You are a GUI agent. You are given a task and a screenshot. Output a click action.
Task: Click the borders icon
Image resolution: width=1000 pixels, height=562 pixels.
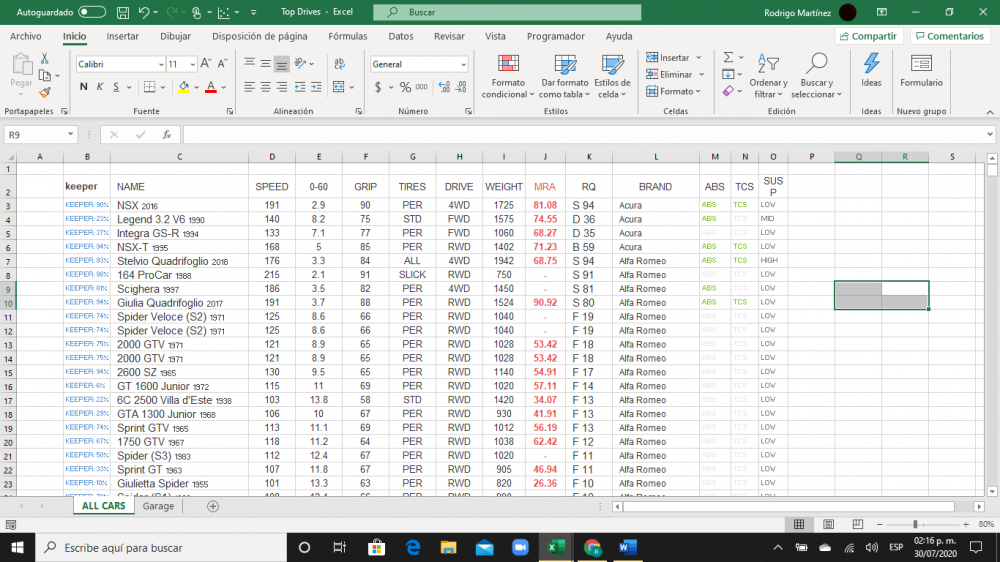149,87
